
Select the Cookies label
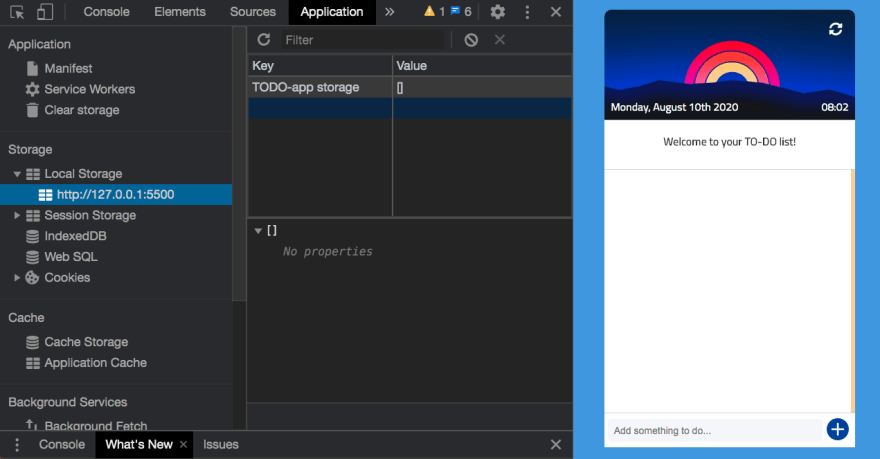[x=67, y=278]
